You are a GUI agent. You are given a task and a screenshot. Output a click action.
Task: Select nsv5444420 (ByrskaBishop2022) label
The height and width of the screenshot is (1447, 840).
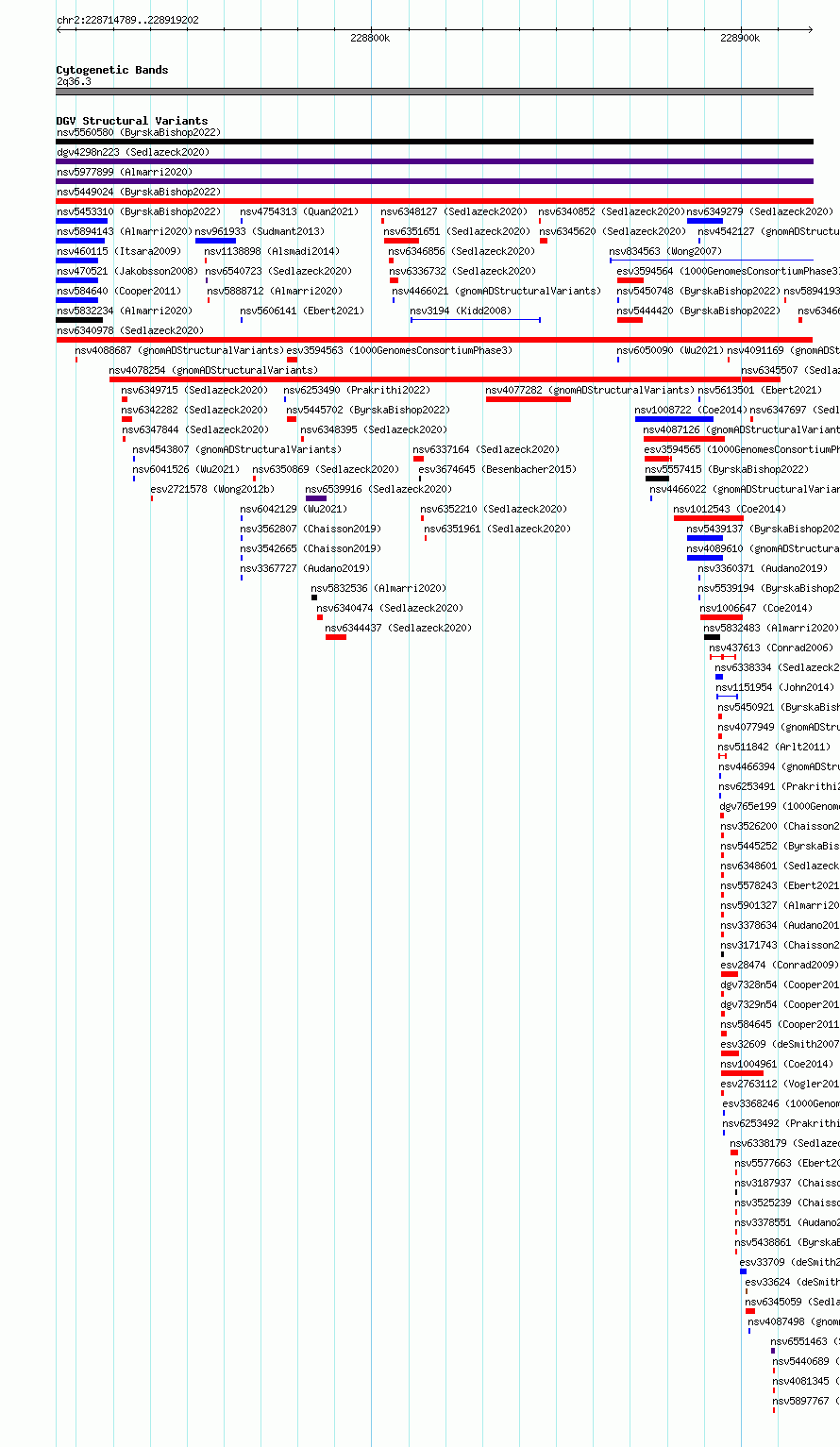(x=699, y=311)
